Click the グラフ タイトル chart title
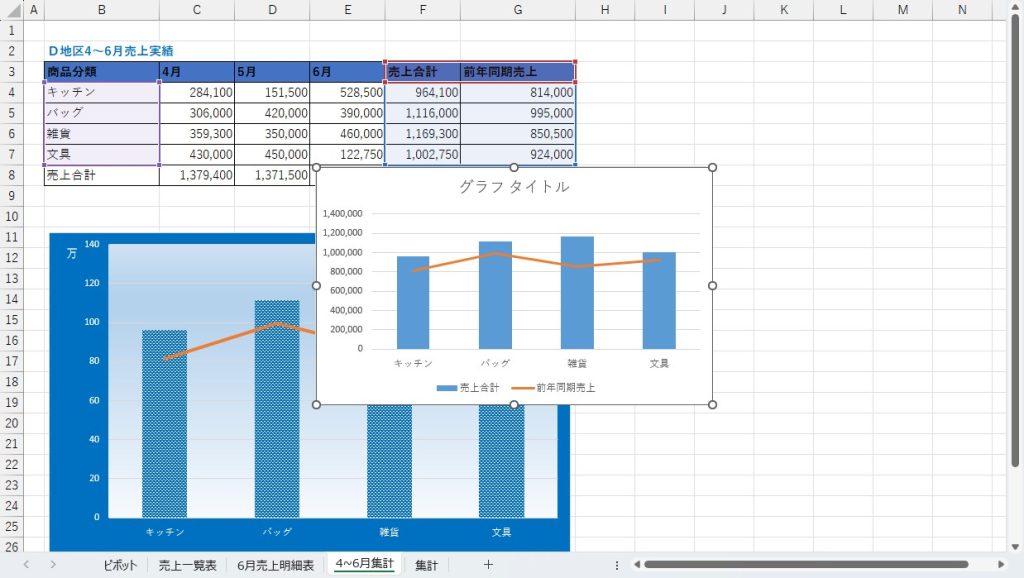 click(x=514, y=186)
